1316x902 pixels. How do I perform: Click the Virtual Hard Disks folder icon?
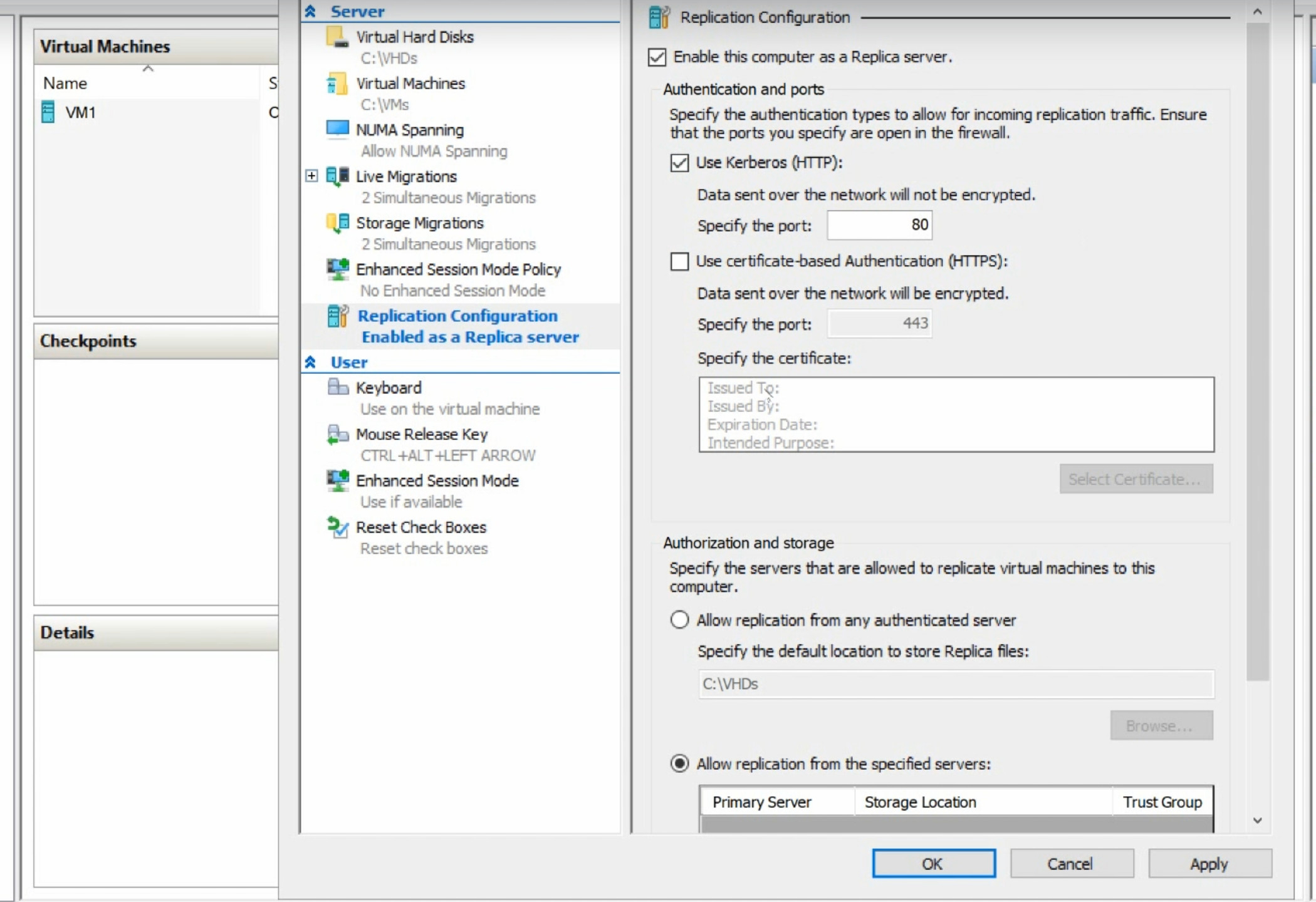[337, 37]
